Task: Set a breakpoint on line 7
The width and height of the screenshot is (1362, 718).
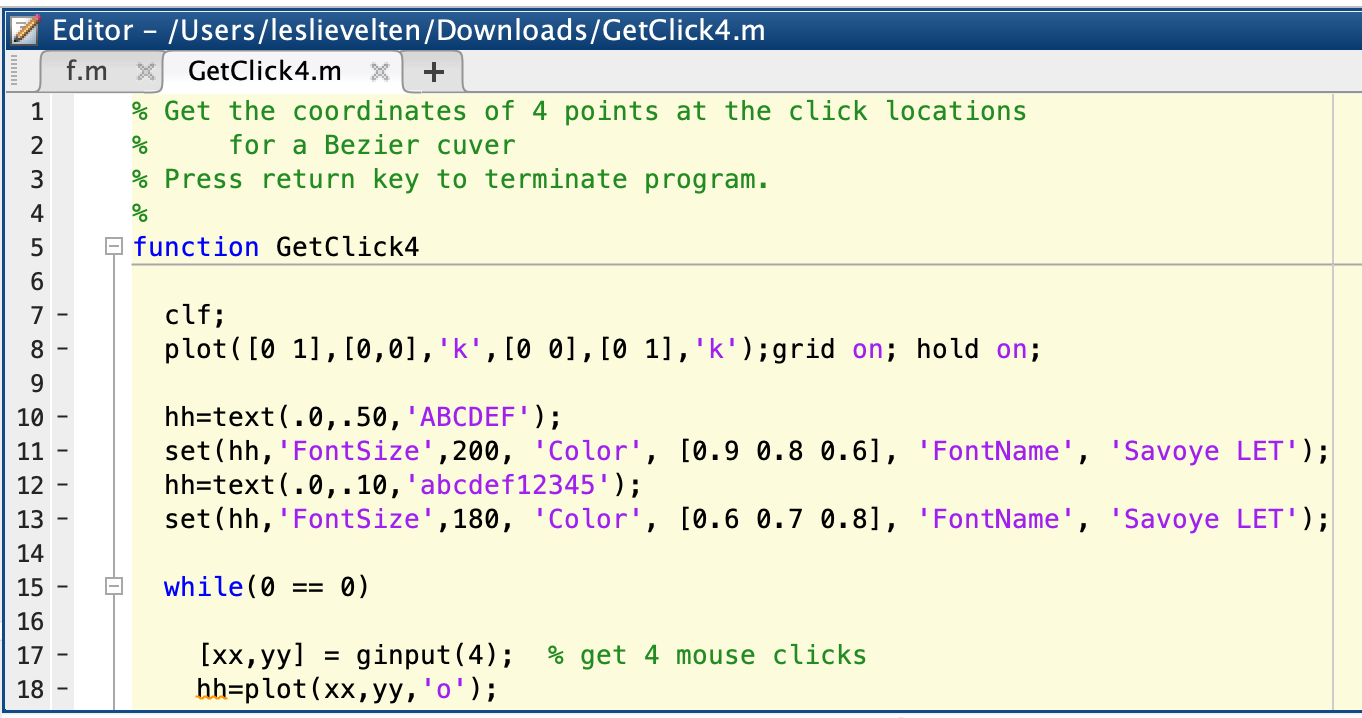Action: click(x=64, y=314)
